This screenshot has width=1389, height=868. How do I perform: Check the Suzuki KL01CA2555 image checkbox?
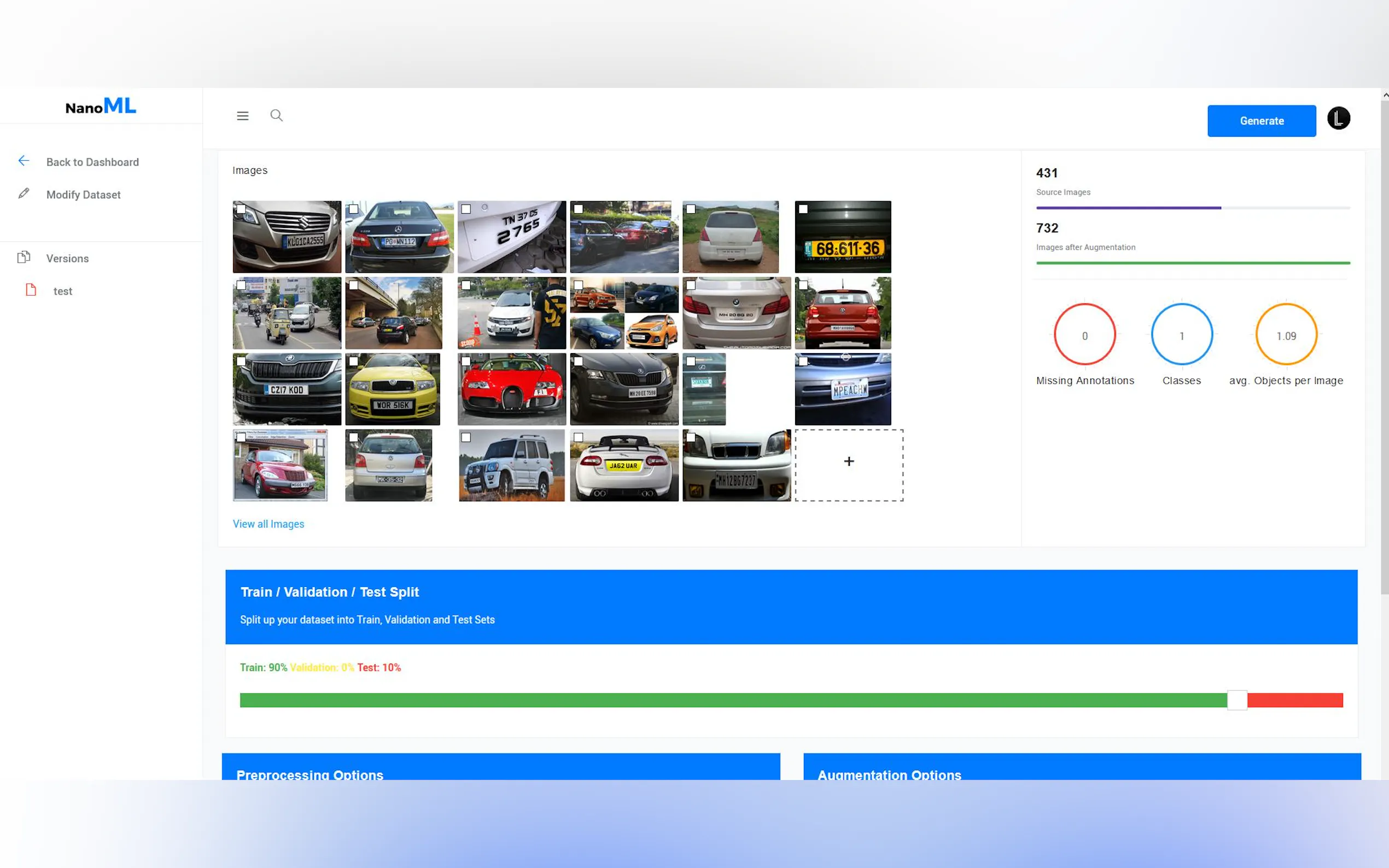pos(241,209)
